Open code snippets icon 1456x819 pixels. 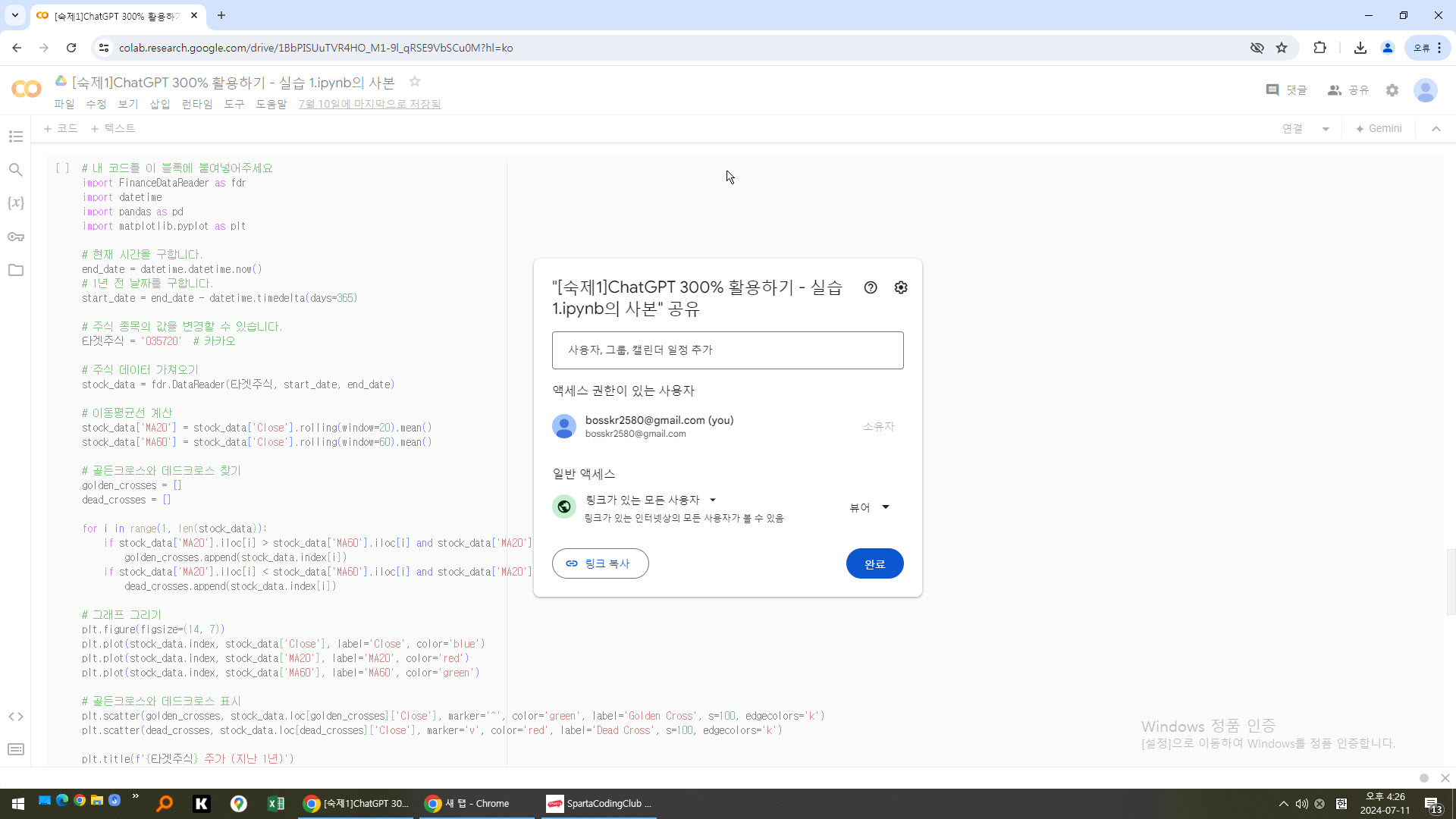(x=16, y=717)
